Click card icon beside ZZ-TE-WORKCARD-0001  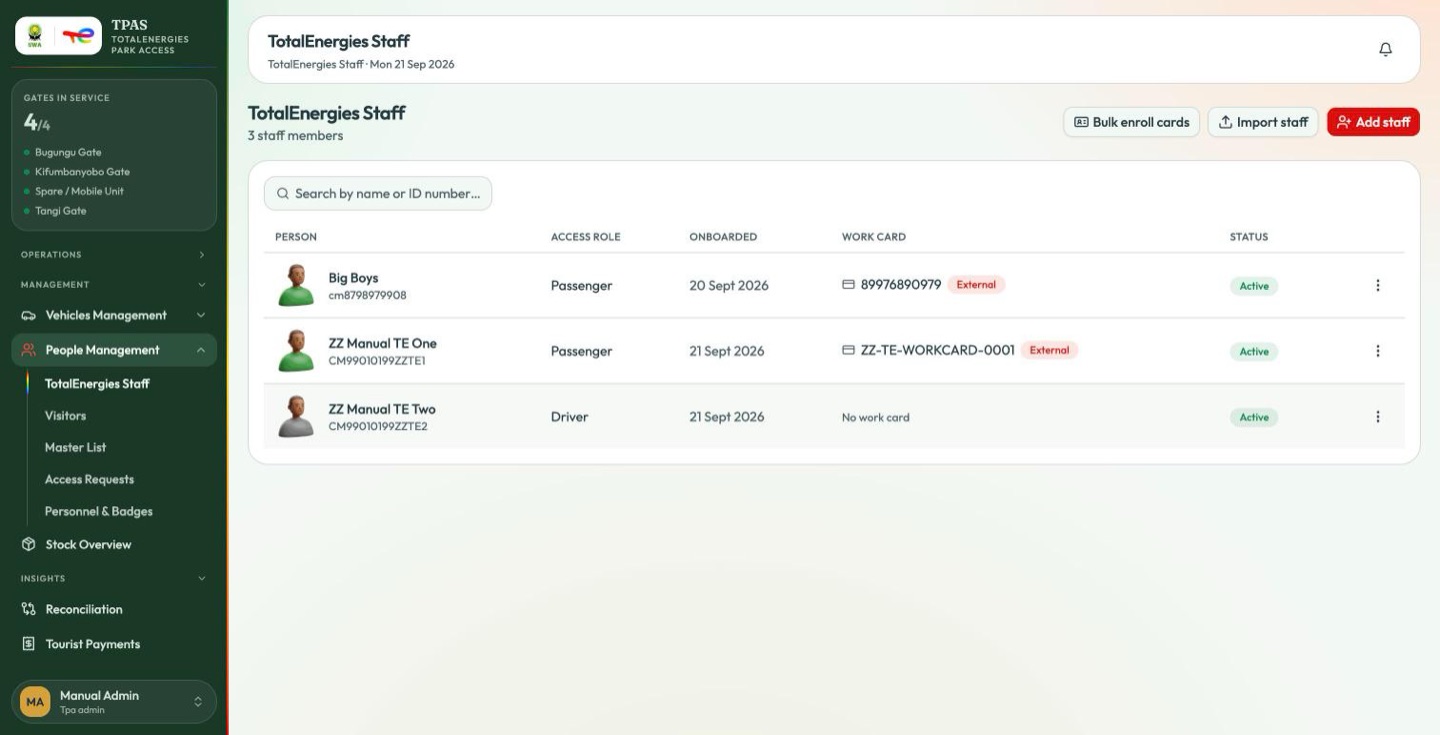[848, 350]
